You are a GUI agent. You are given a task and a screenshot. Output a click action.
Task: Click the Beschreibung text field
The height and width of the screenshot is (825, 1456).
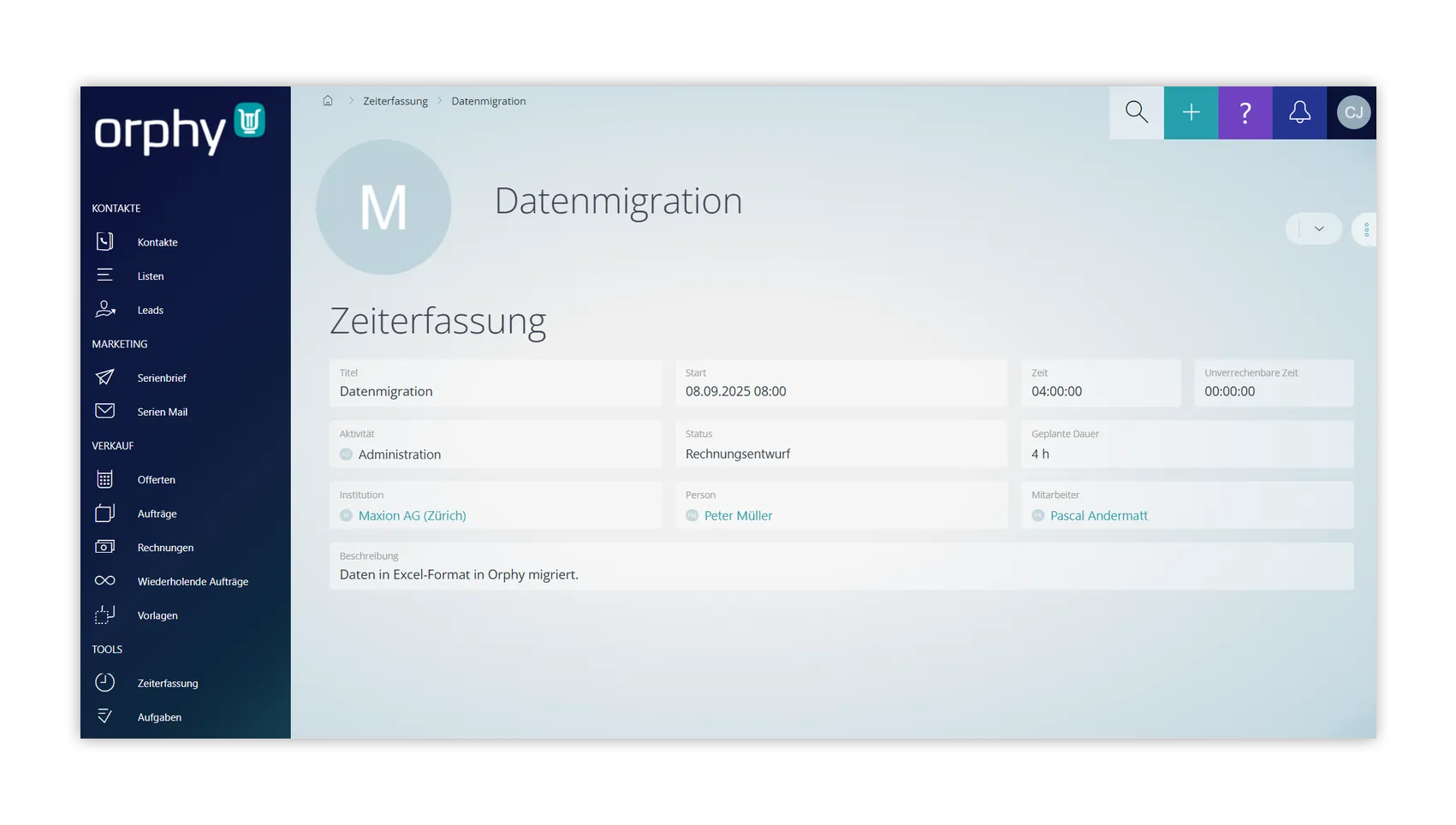pos(841,566)
